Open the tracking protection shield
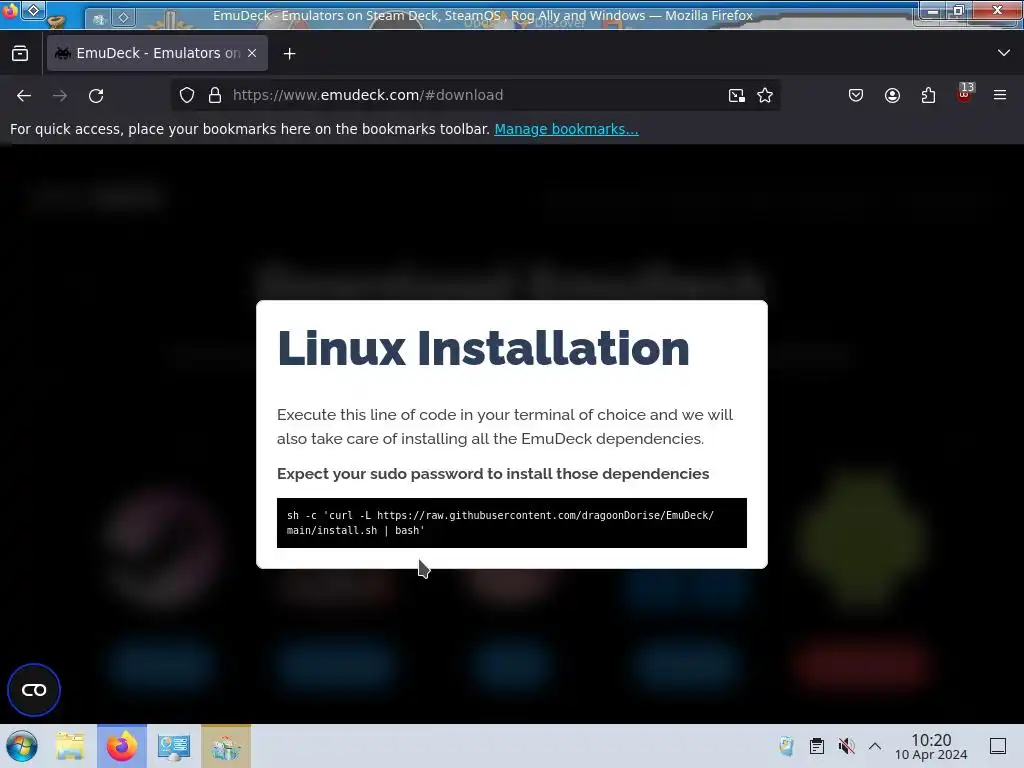1024x768 pixels. [x=187, y=95]
